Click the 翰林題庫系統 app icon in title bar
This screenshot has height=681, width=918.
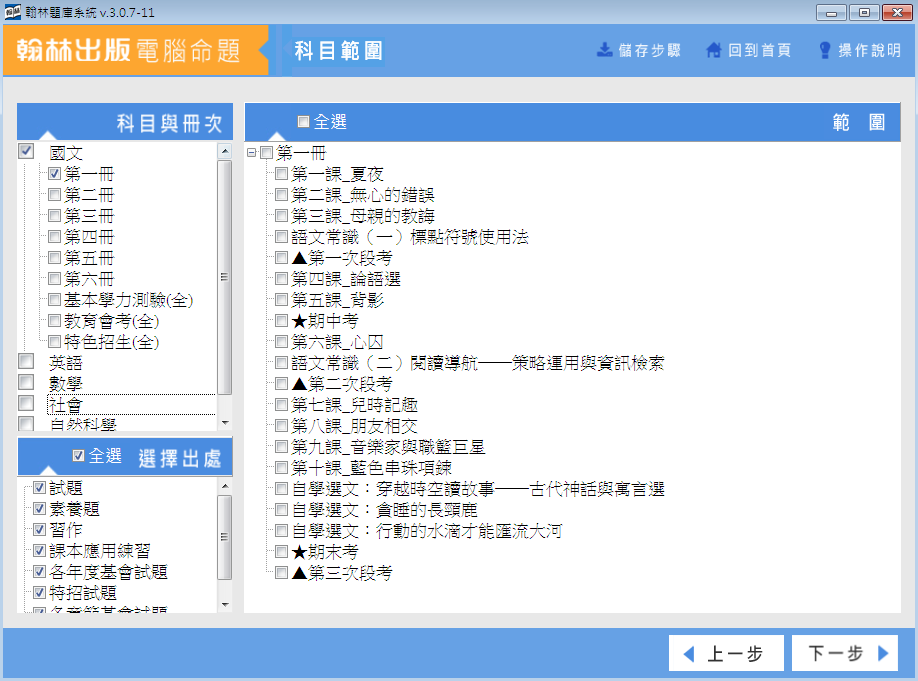[12, 12]
